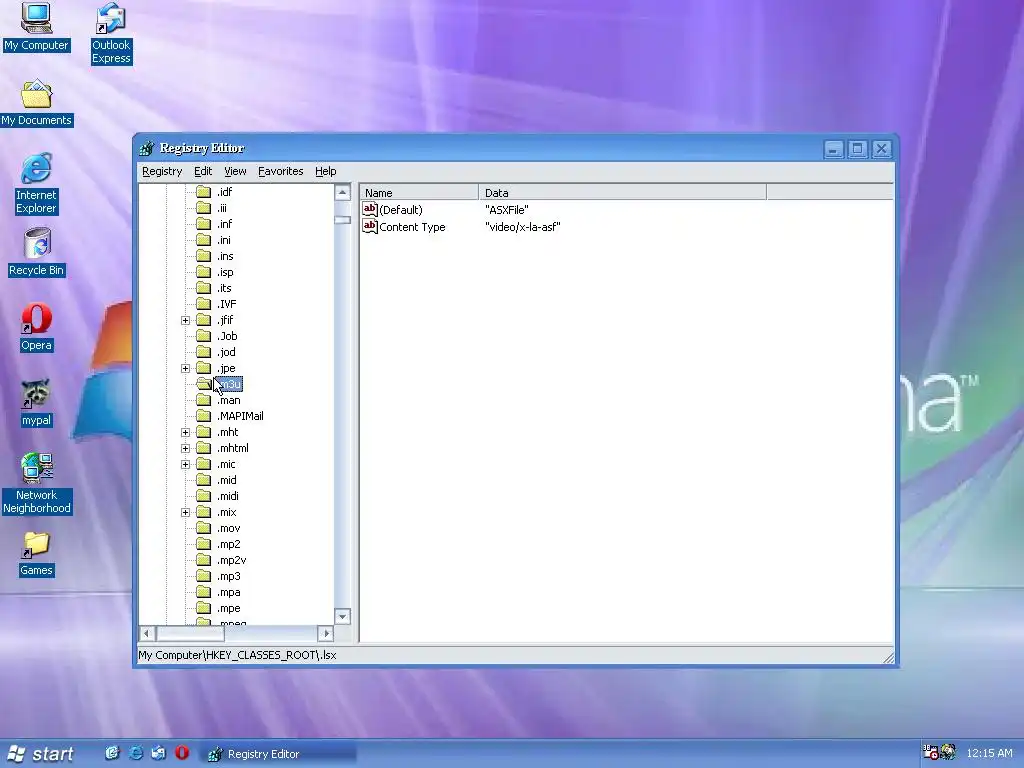Open the Help menu
1024x768 pixels.
326,171
